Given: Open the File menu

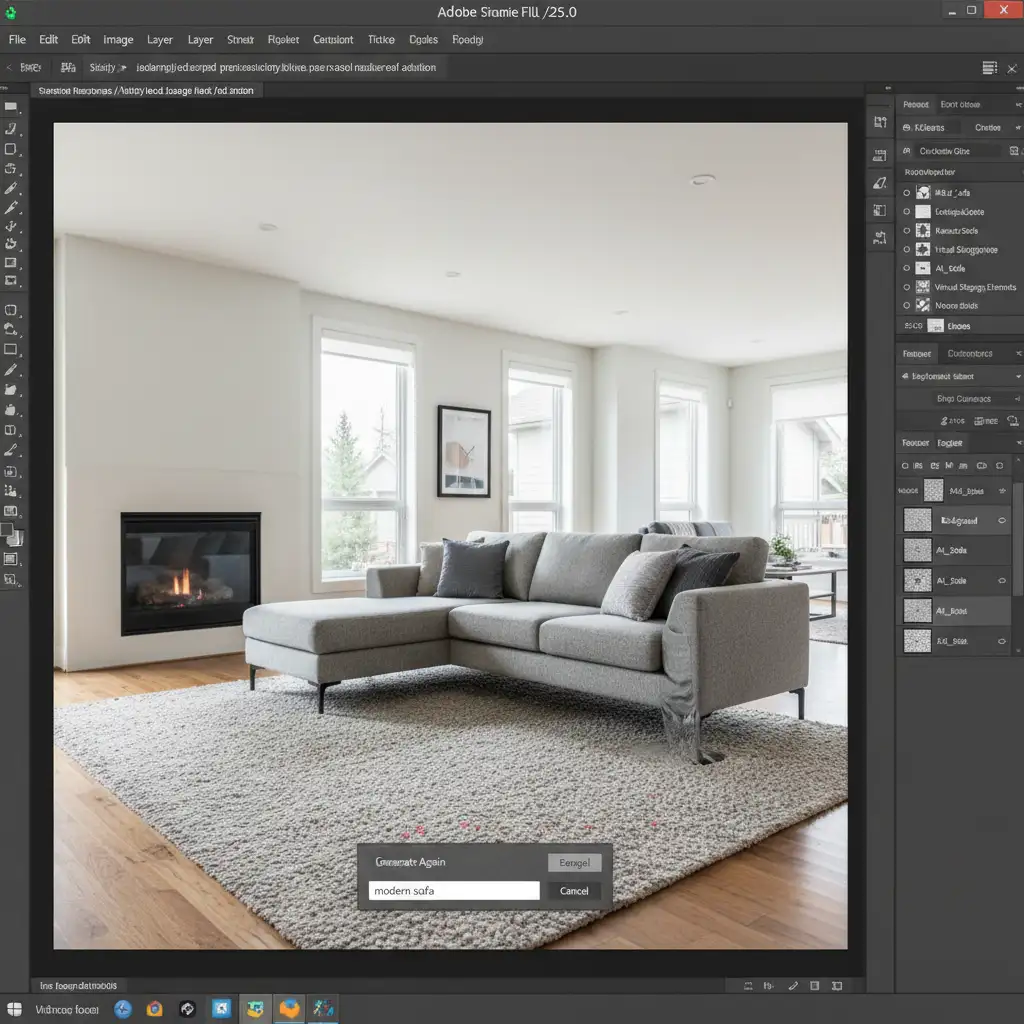Looking at the screenshot, I should click(17, 40).
